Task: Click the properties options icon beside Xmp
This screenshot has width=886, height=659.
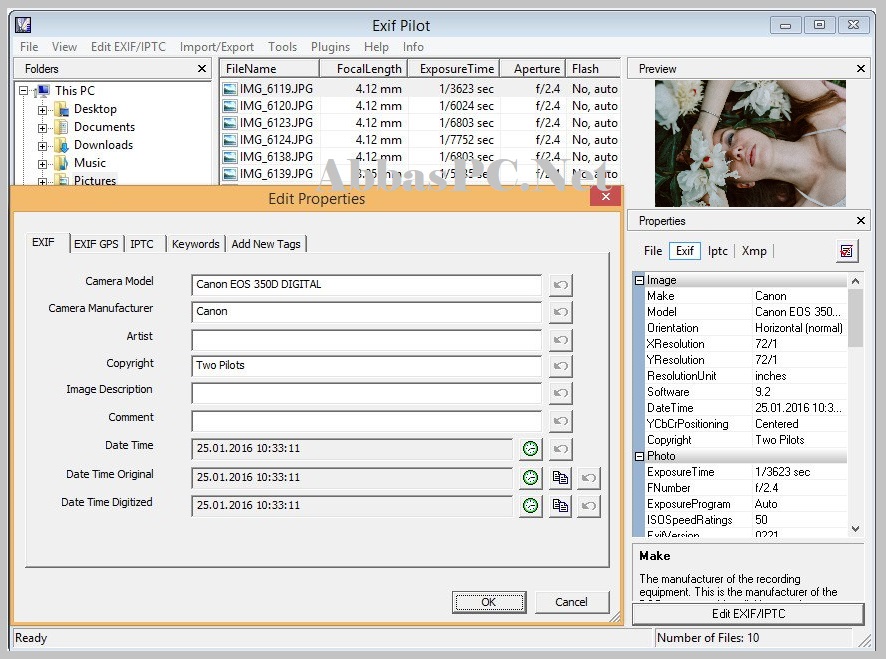Action: [847, 251]
